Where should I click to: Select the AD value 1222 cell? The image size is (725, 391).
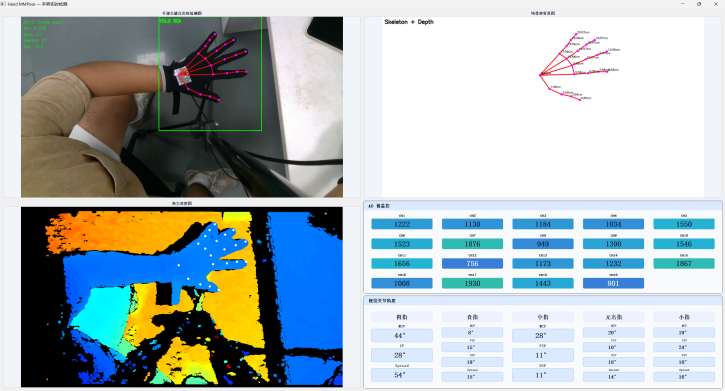[x=402, y=224]
